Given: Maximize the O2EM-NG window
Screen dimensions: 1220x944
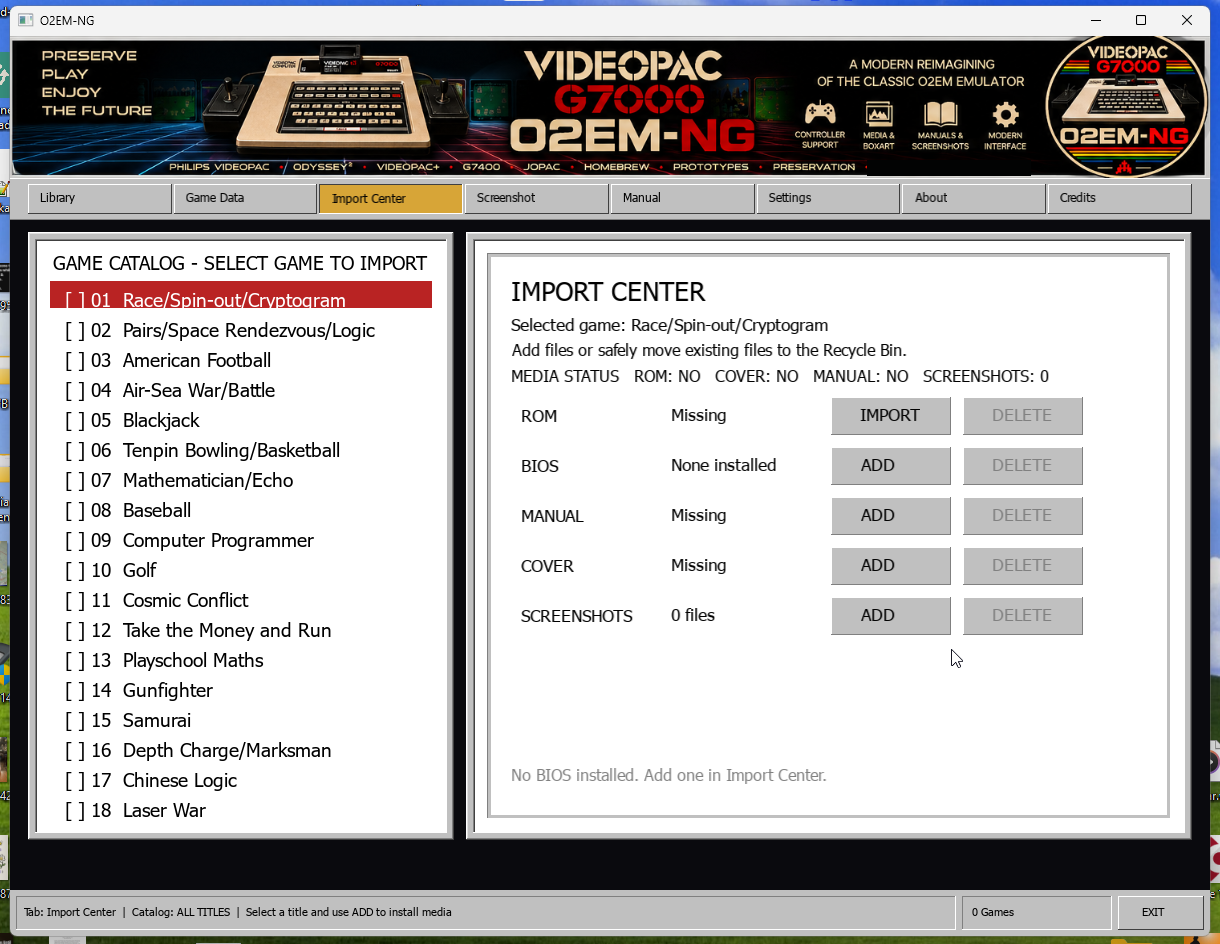Looking at the screenshot, I should tap(1141, 20).
